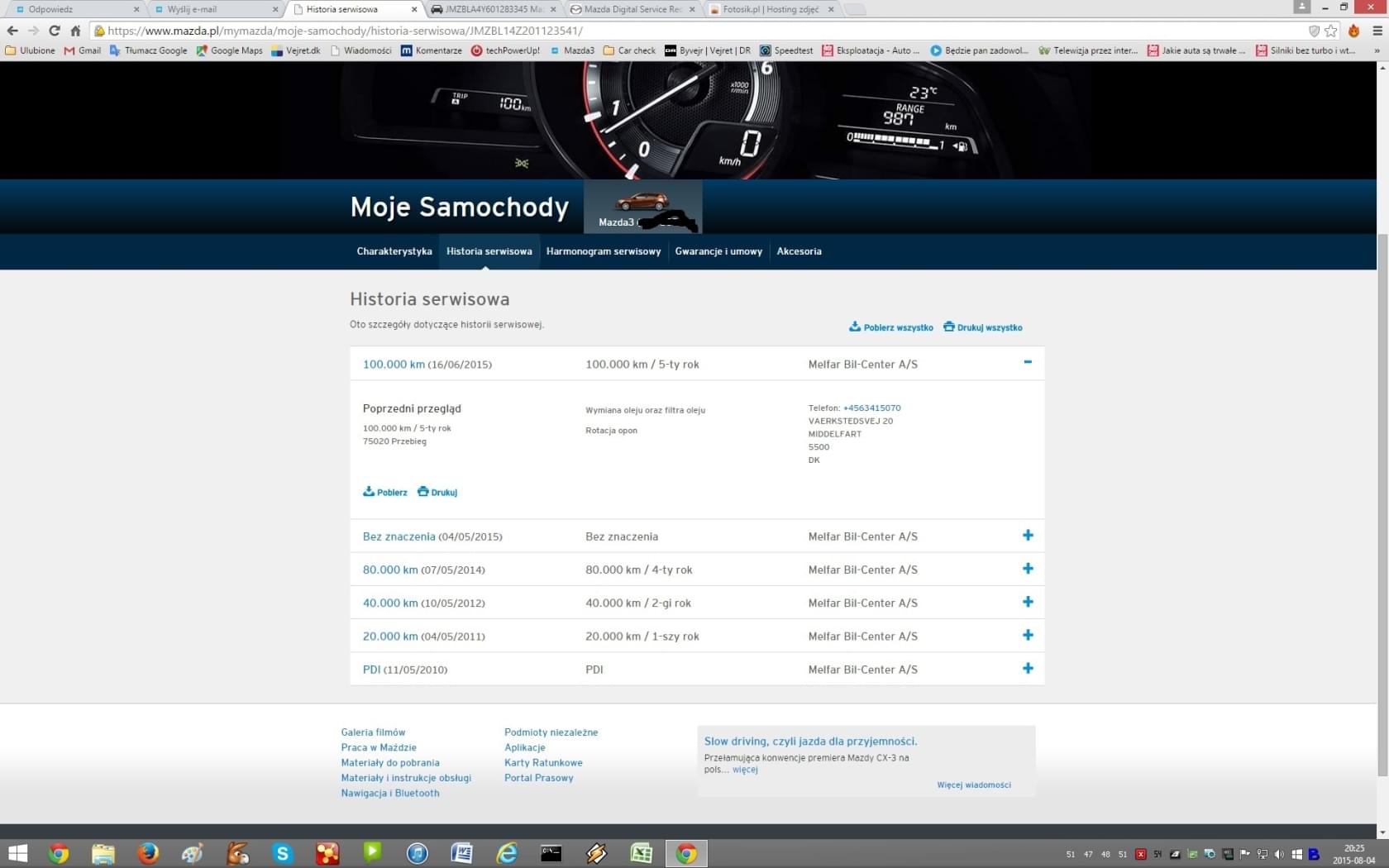
Task: Collapse the 100.000 km service entry
Action: point(1028,362)
